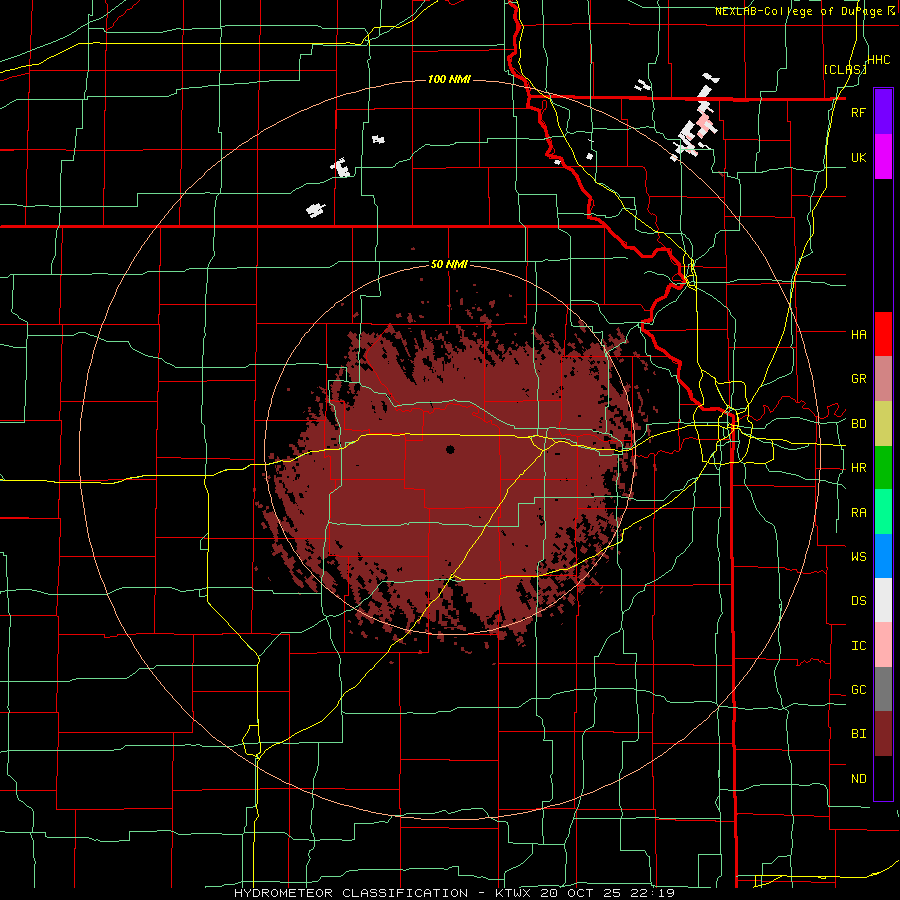Image resolution: width=900 pixels, height=900 pixels.
Task: Click the RF legend label
Action: pyautogui.click(x=858, y=112)
